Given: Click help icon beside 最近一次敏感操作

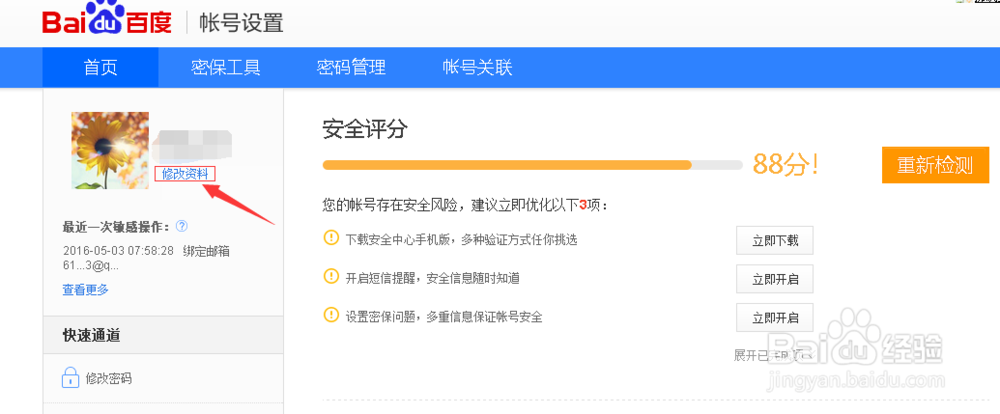Looking at the screenshot, I should (x=181, y=226).
